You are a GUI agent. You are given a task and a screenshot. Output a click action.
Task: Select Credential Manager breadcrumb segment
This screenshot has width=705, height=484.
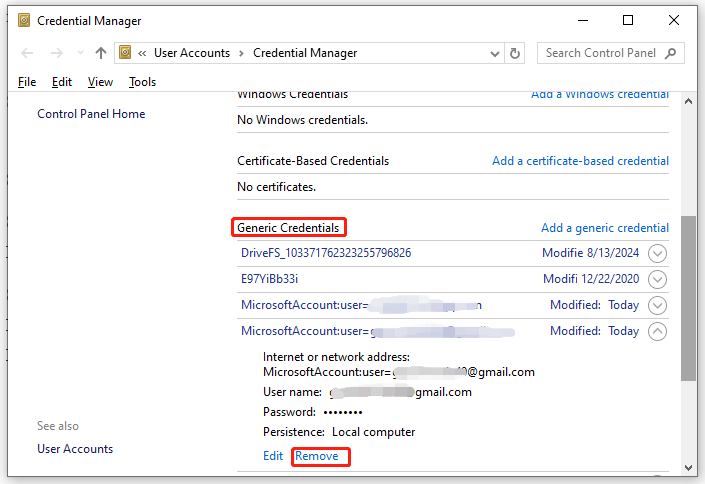pos(305,53)
